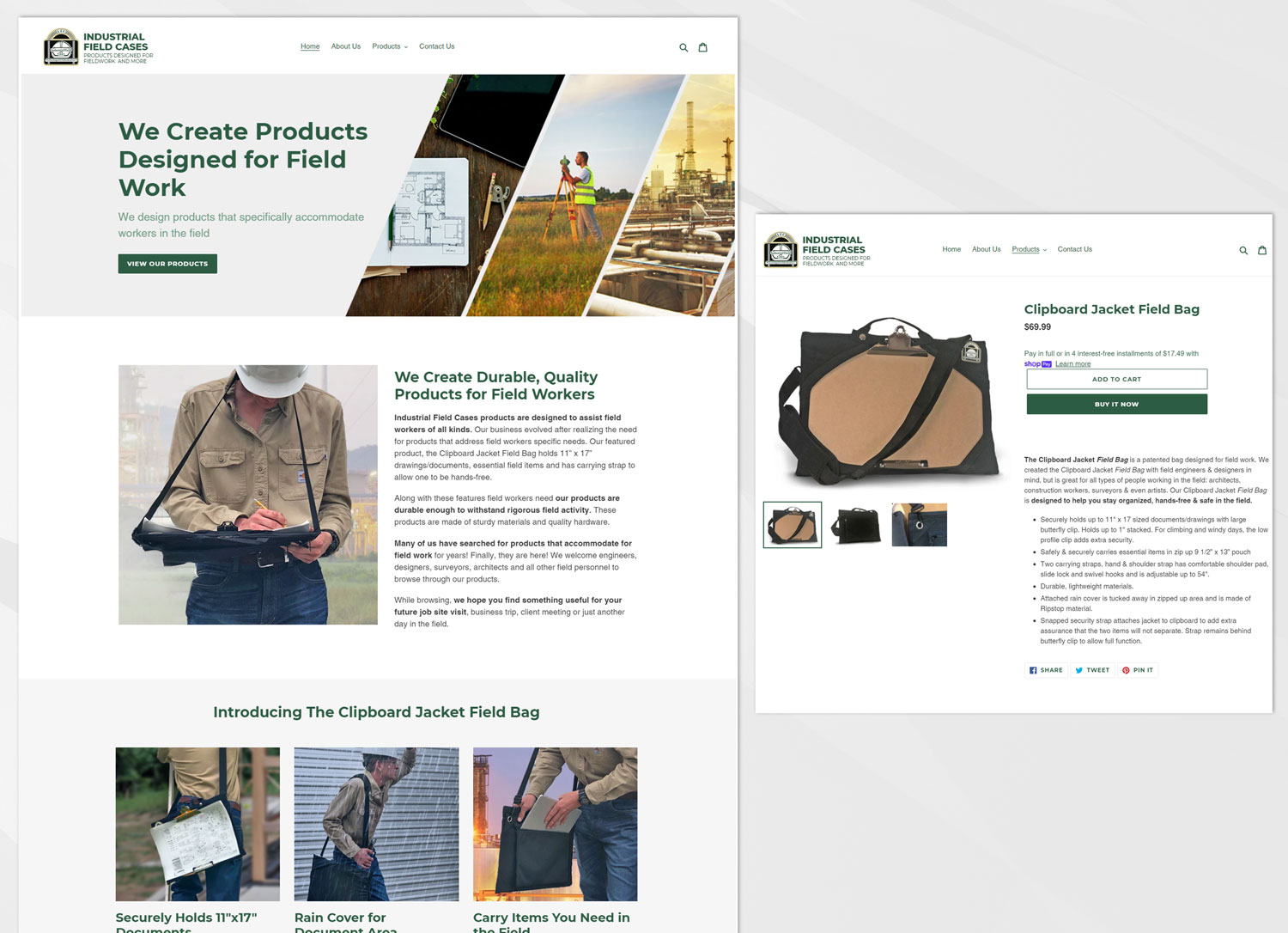
Task: Open the cart icon on product page
Action: tap(1261, 250)
